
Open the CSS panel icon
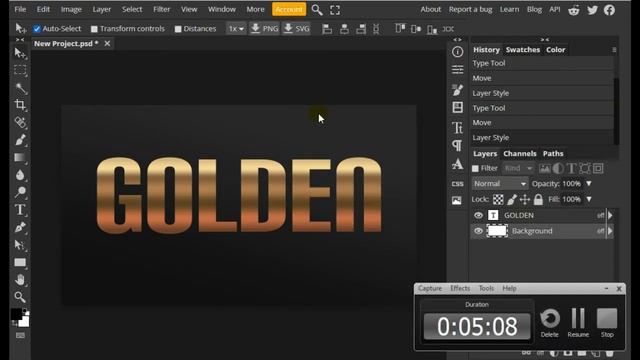458,184
